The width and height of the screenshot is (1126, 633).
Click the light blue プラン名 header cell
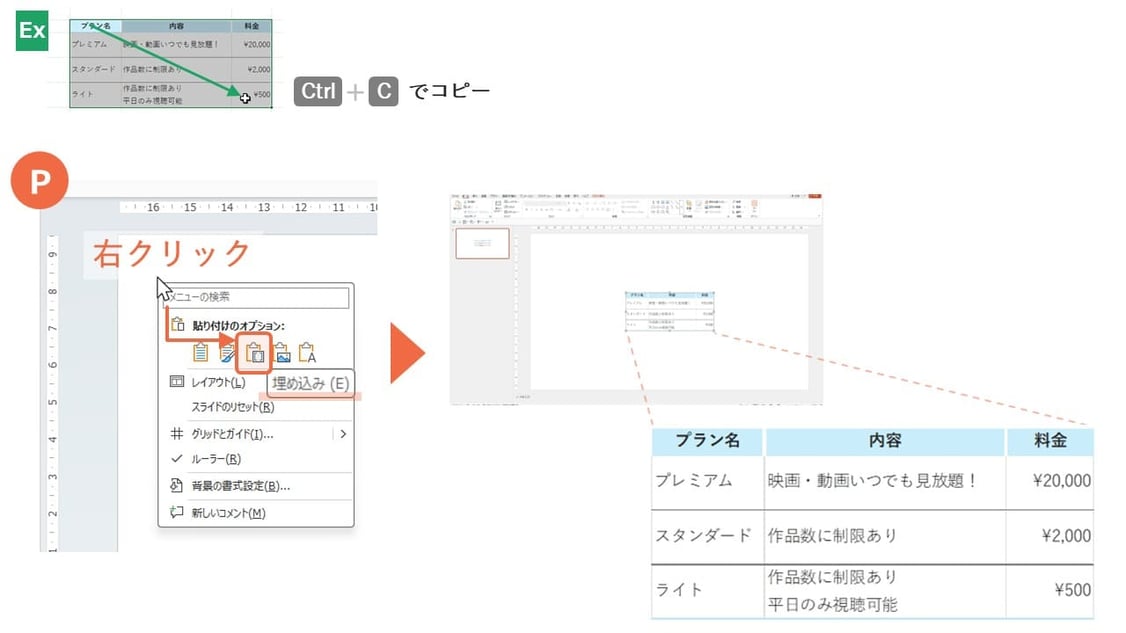(707, 441)
